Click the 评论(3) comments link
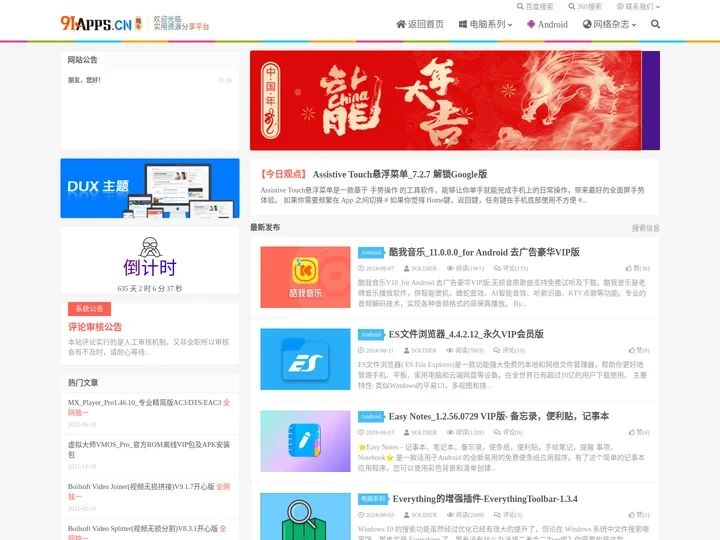This screenshot has height=540, width=720. [508, 515]
